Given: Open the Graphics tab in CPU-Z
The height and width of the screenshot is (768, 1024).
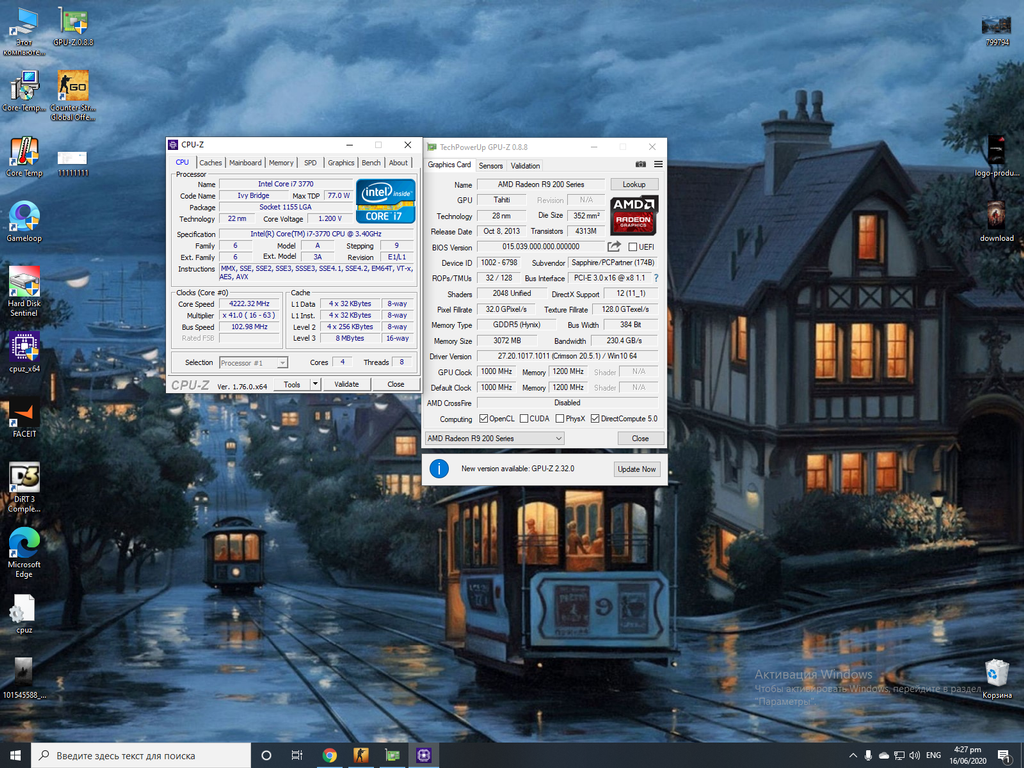Looking at the screenshot, I should (x=341, y=163).
